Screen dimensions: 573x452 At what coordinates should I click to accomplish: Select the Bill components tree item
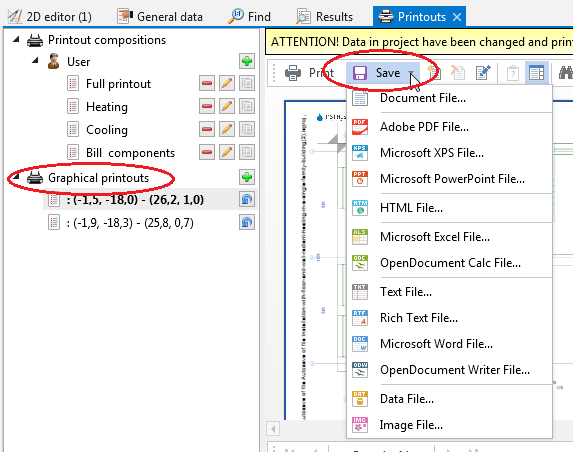130,153
